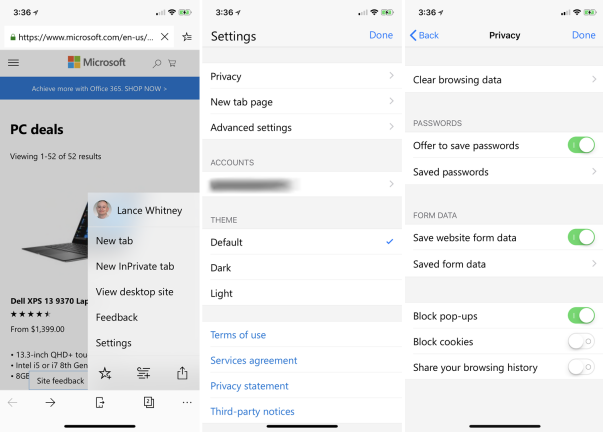The width and height of the screenshot is (603, 432).
Task: Tap Lance Whitney profile avatar
Action: point(102,210)
